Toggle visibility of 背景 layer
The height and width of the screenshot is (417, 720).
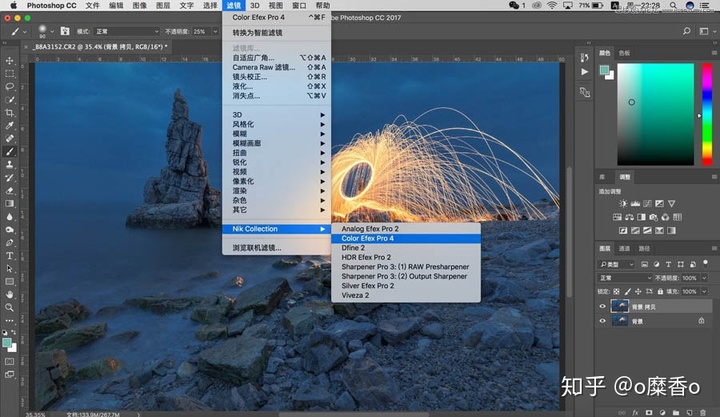(x=602, y=321)
